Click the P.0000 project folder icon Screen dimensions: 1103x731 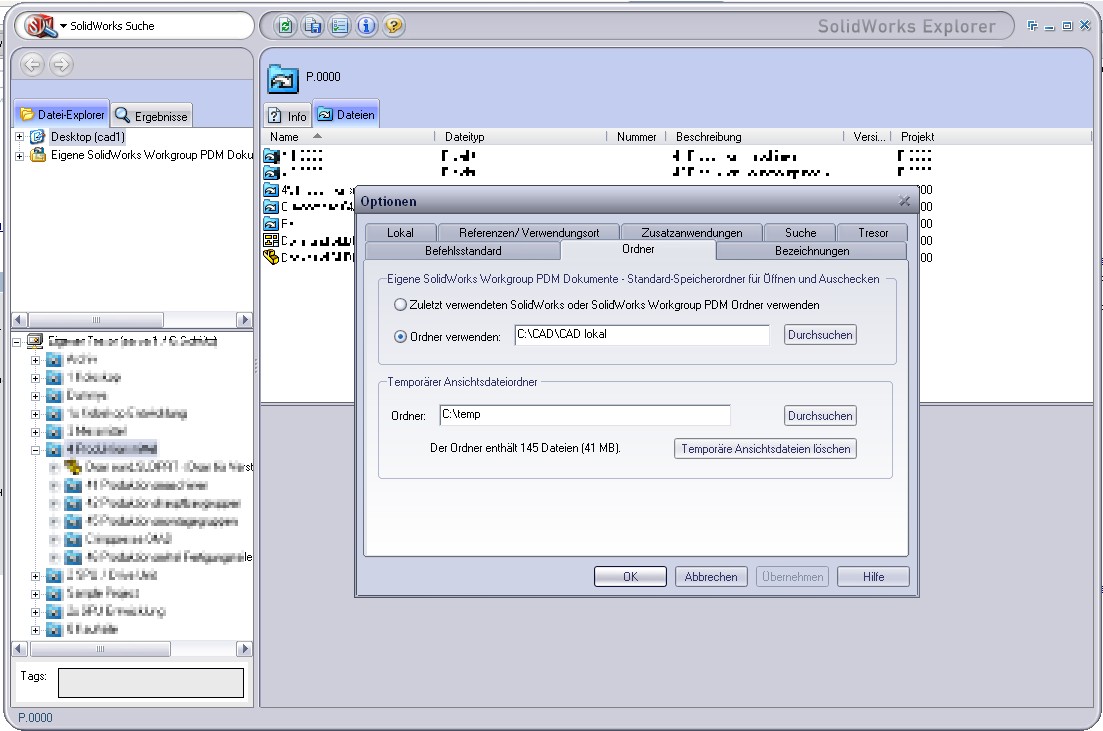283,79
